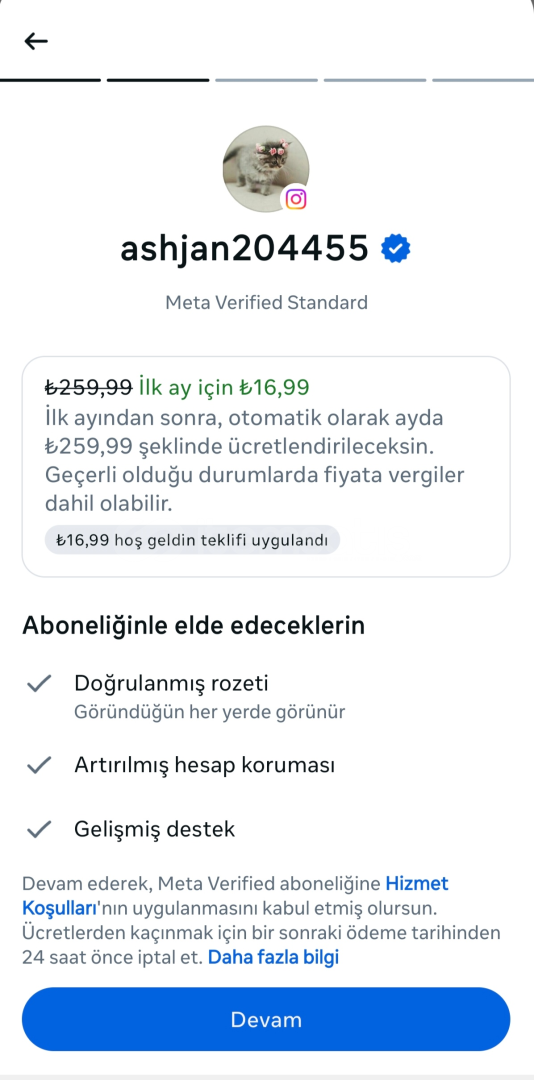Select the third progress step bar
The width and height of the screenshot is (534, 1080).
[x=266, y=80]
